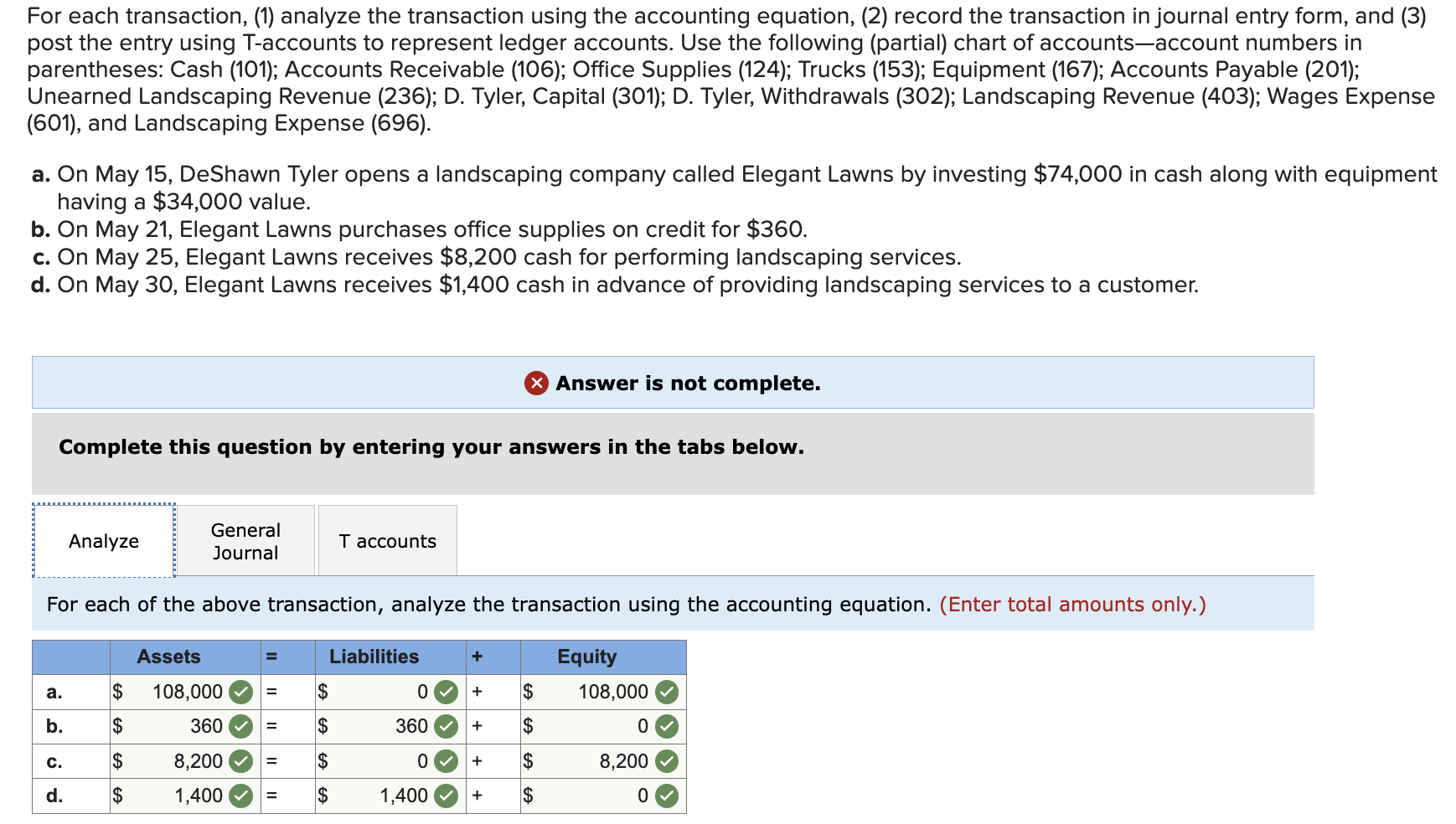Select the Analyze tab

point(103,540)
